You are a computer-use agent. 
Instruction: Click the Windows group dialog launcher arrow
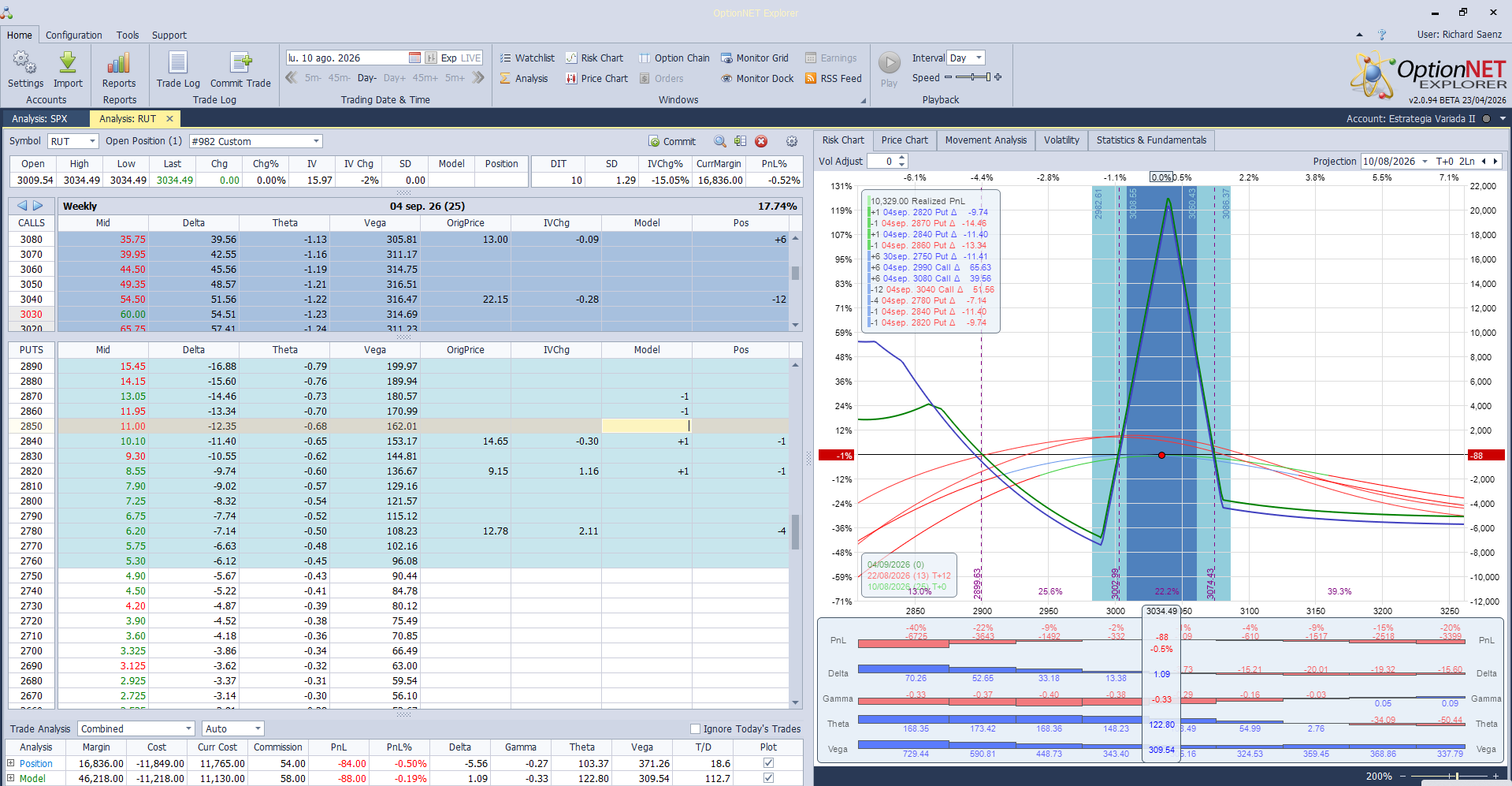click(864, 101)
